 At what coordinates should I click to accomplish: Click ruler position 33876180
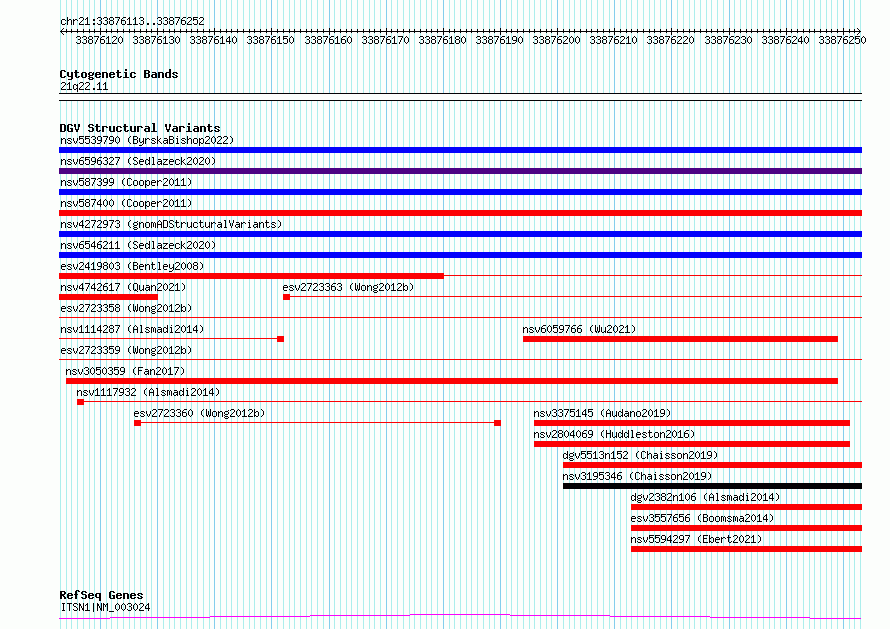pyautogui.click(x=442, y=40)
